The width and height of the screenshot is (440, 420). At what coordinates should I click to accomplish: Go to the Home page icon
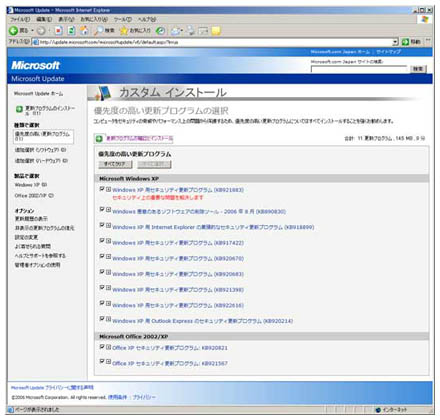point(84,31)
